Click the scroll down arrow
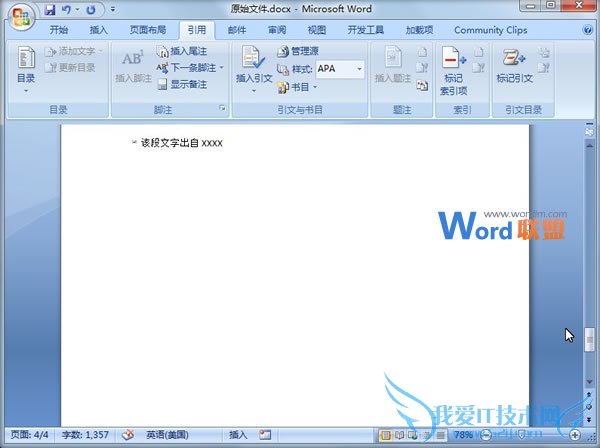 pyautogui.click(x=590, y=382)
